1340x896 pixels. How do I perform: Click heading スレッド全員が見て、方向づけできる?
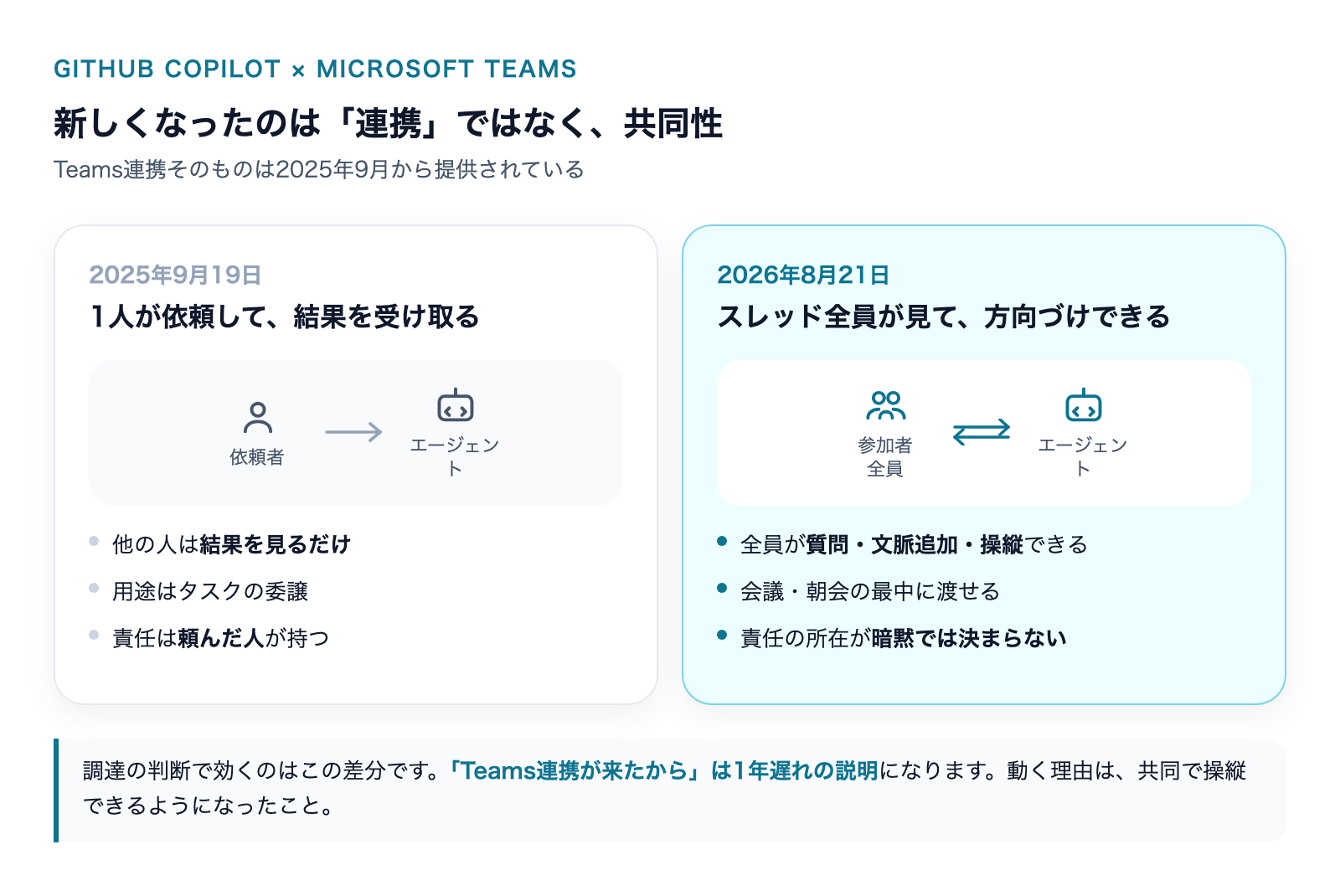click(x=944, y=317)
